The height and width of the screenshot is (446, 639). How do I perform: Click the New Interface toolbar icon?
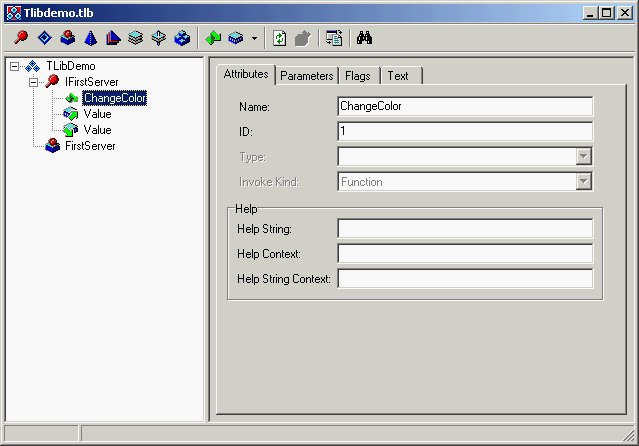tap(21, 39)
